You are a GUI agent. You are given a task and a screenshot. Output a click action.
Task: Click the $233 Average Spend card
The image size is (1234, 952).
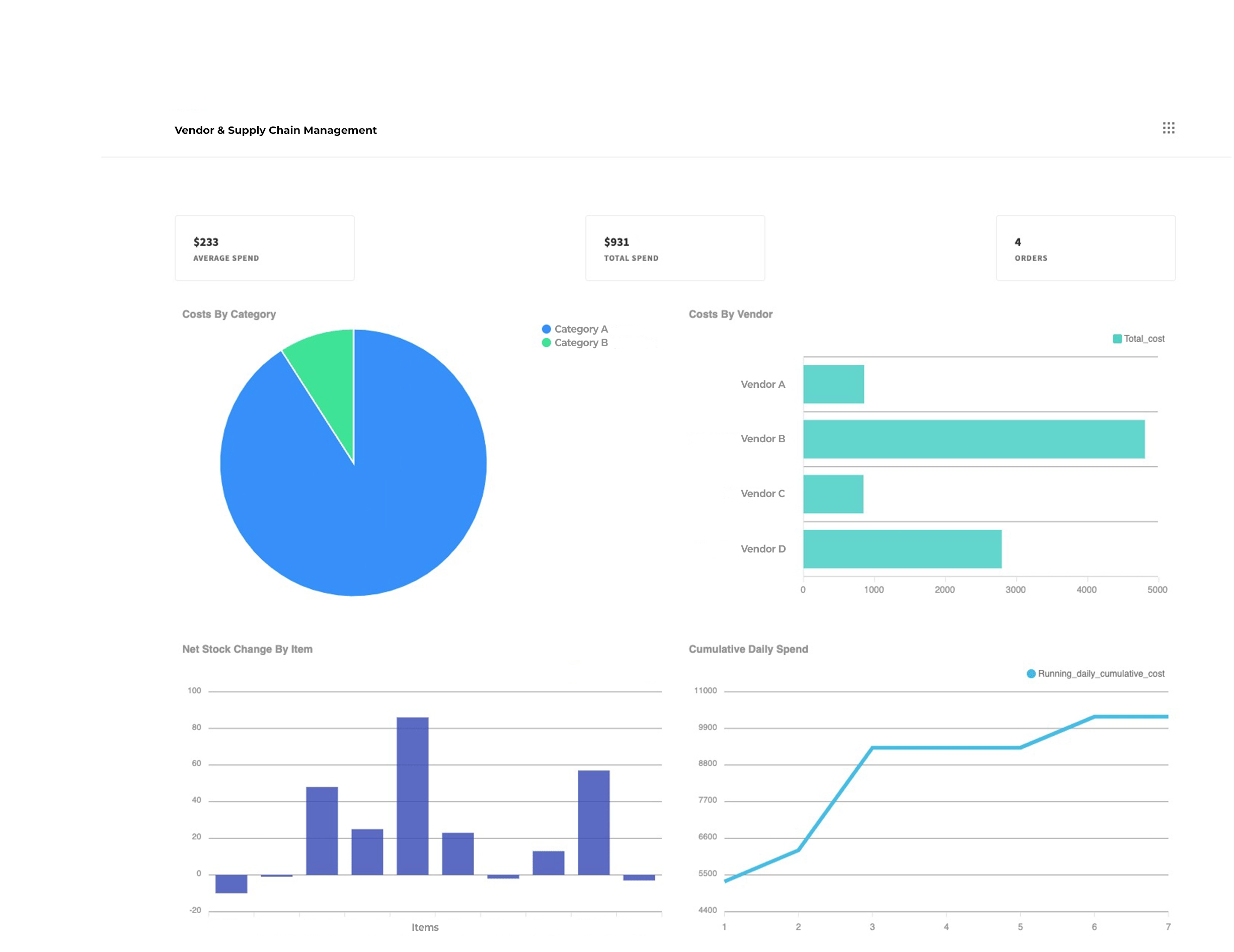[264, 248]
